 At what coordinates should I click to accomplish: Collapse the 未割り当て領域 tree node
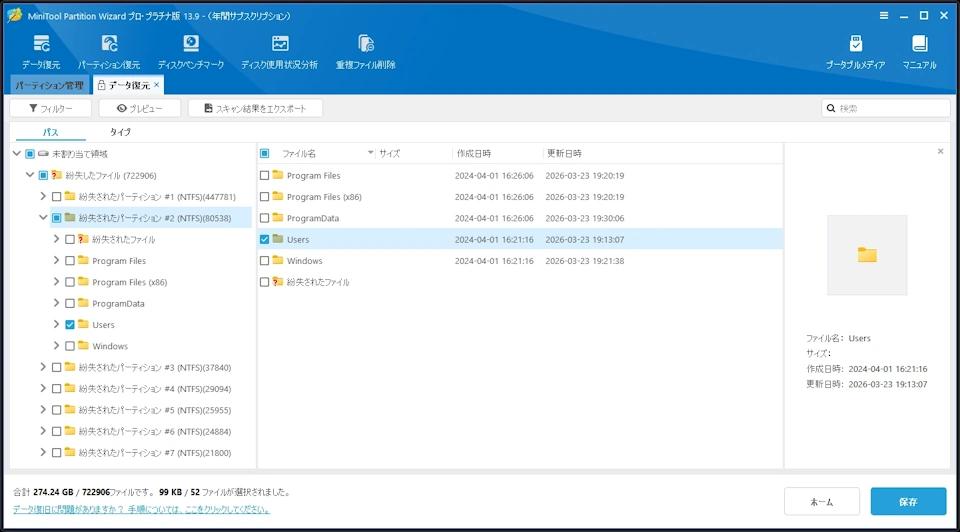coord(17,154)
